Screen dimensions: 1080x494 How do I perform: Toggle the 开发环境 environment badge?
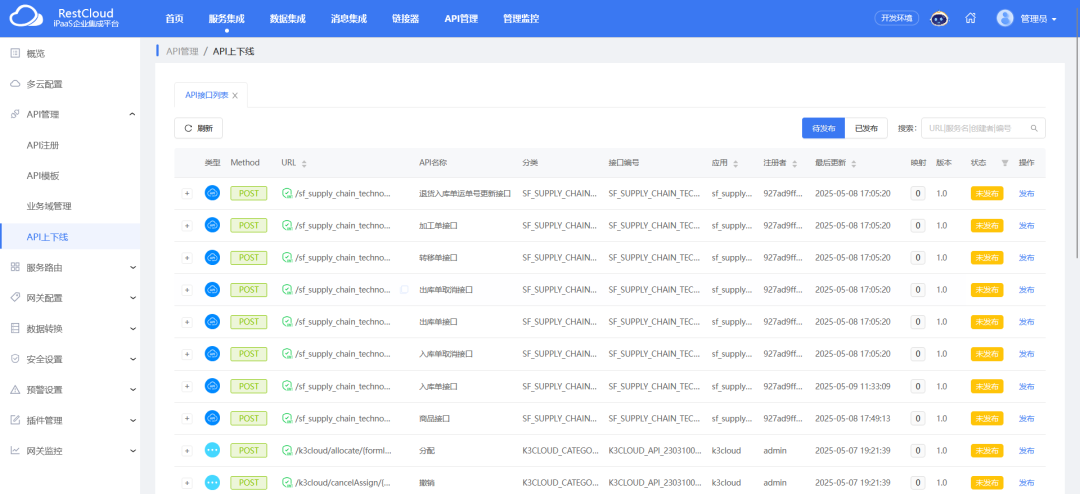point(895,18)
